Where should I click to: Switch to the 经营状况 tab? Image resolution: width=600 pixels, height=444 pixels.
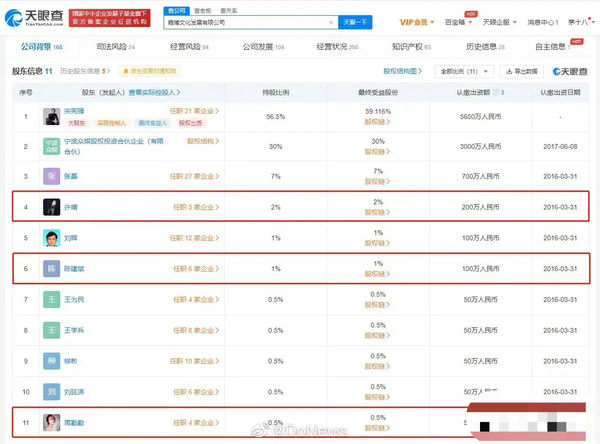(337, 47)
